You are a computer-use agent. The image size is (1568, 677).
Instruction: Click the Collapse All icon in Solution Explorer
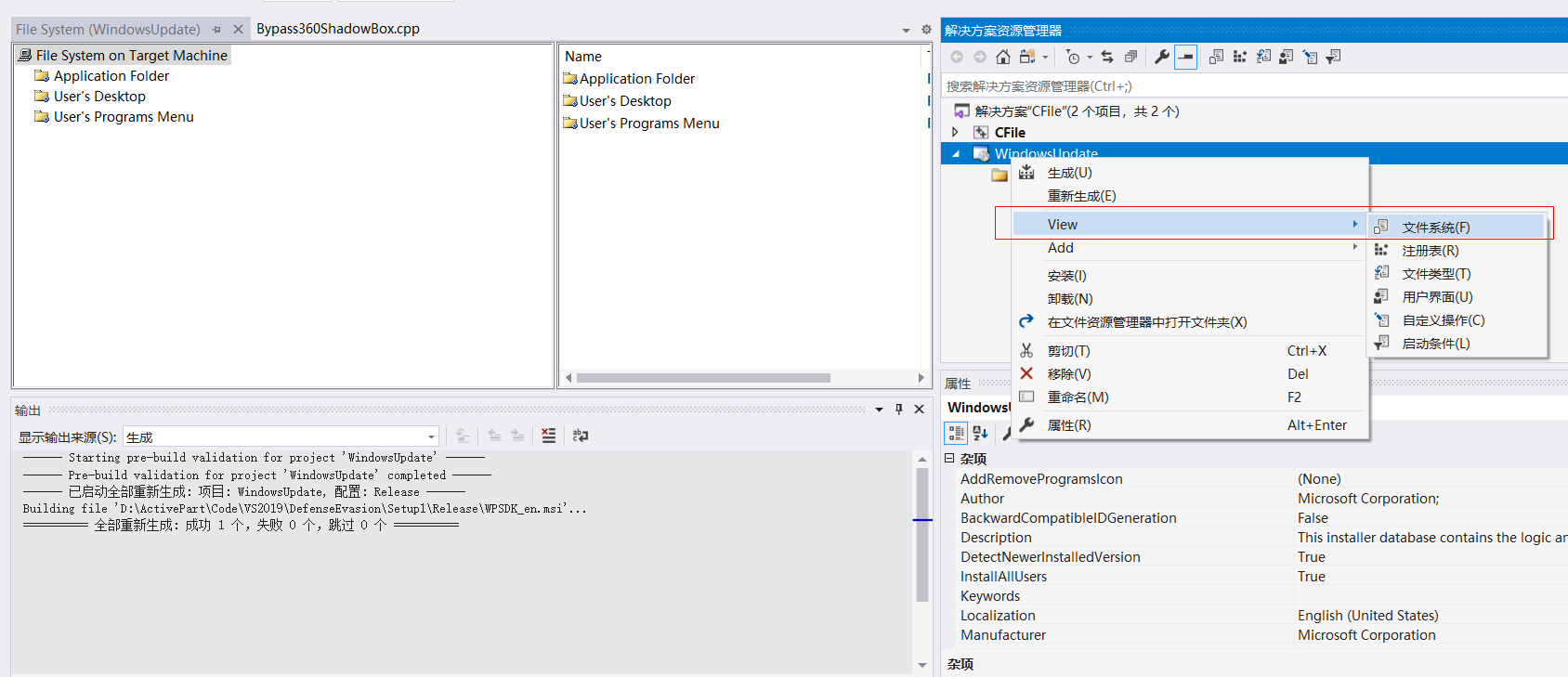click(1130, 57)
